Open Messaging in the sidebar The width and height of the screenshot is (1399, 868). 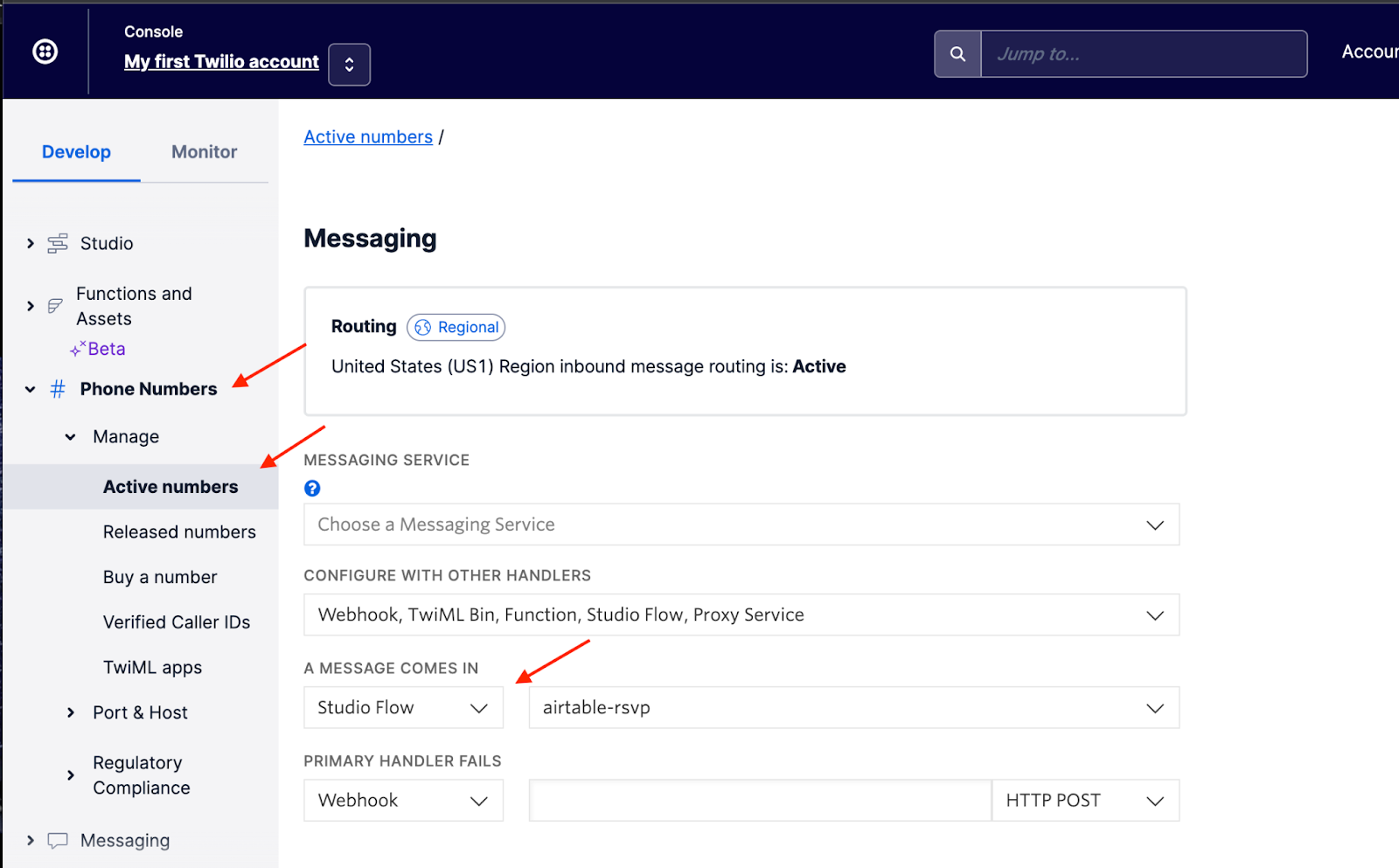(x=125, y=841)
